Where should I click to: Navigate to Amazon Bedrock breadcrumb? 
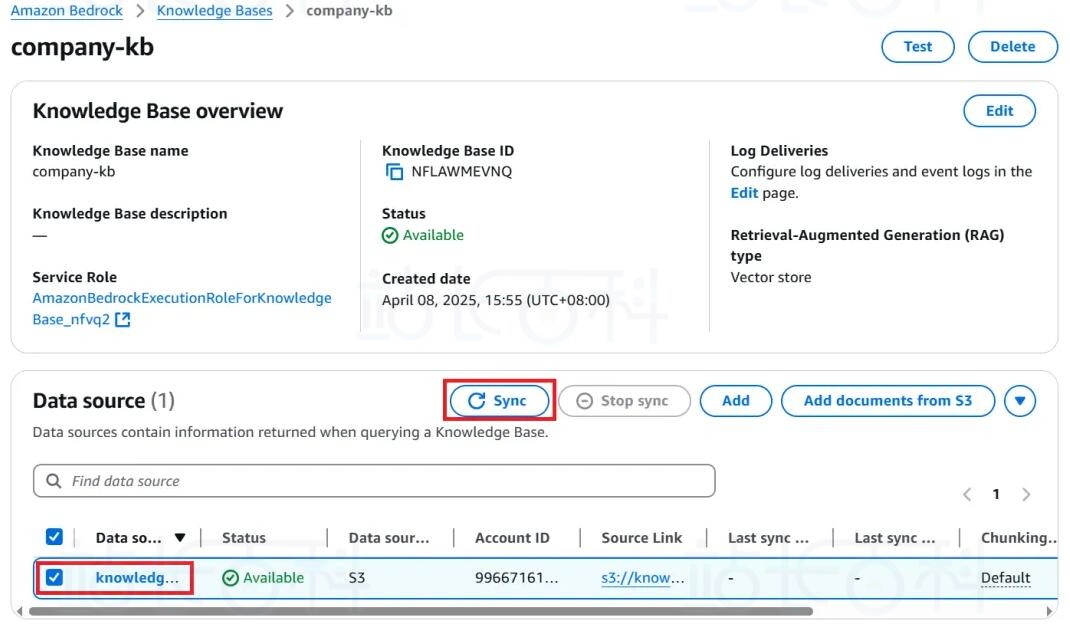[67, 11]
